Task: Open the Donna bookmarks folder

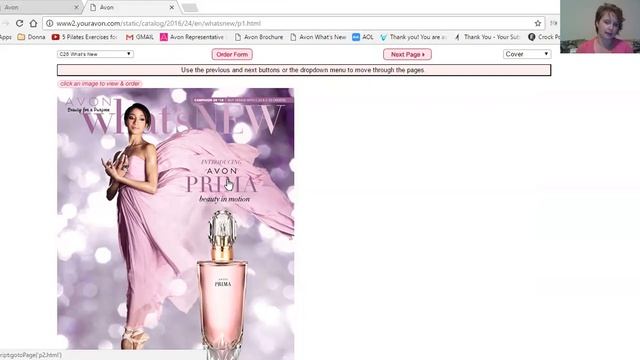Action: coord(31,37)
